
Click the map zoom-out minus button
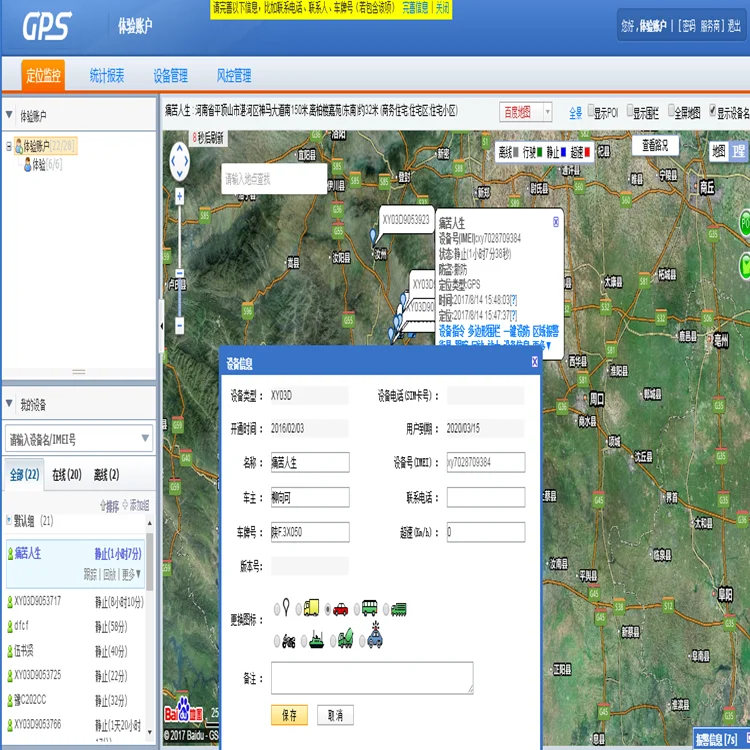point(180,325)
